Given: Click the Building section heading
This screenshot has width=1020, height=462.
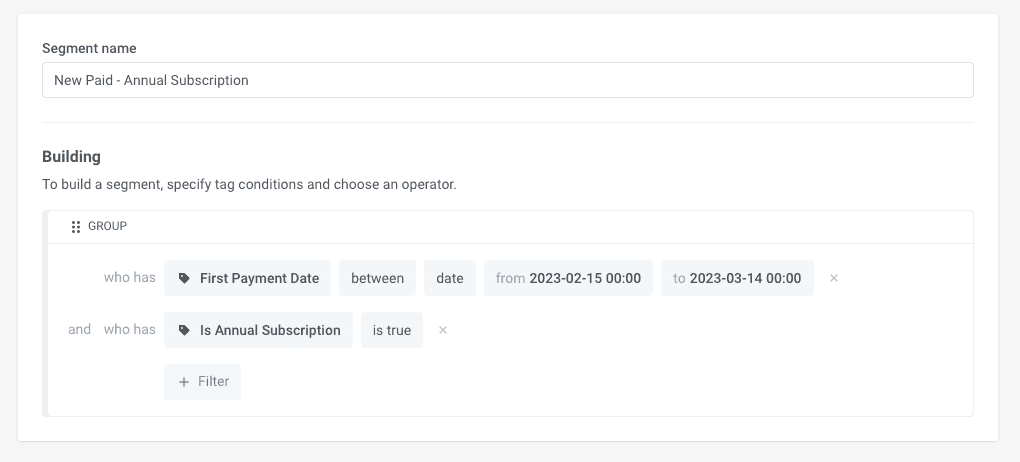Looking at the screenshot, I should coord(71,156).
